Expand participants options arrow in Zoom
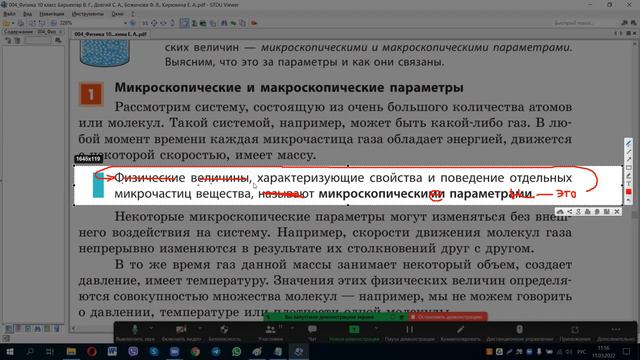This screenshot has height=360, width=640. click(292, 327)
